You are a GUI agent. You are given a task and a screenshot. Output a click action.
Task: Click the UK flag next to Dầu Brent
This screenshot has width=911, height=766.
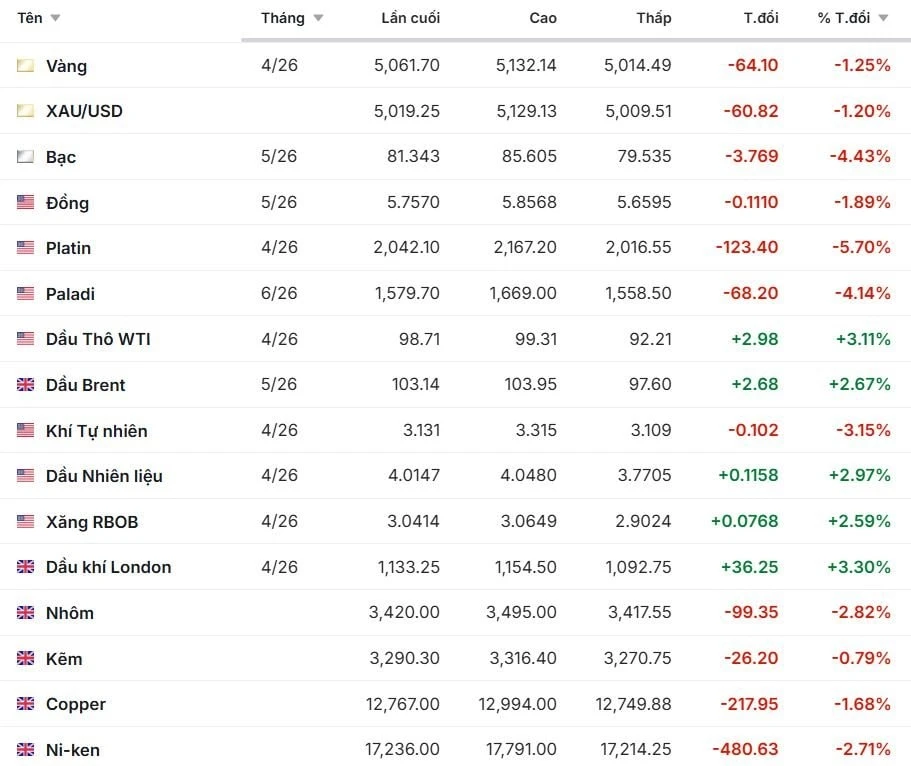click(25, 385)
